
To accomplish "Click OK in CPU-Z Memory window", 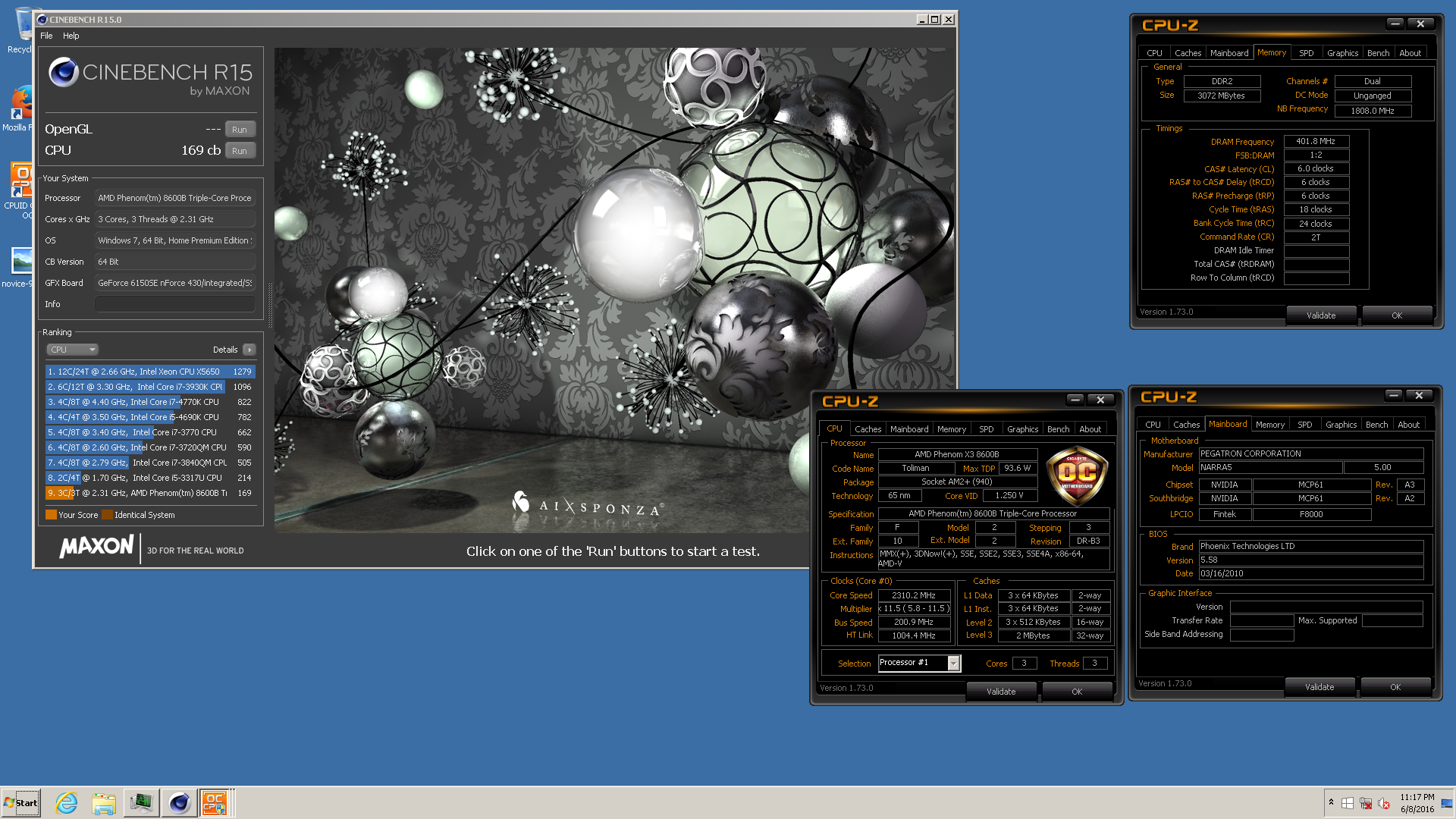I will [x=1397, y=315].
